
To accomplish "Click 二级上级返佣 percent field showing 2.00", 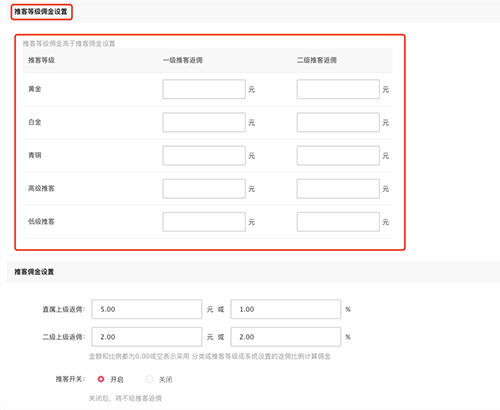I will (286, 337).
